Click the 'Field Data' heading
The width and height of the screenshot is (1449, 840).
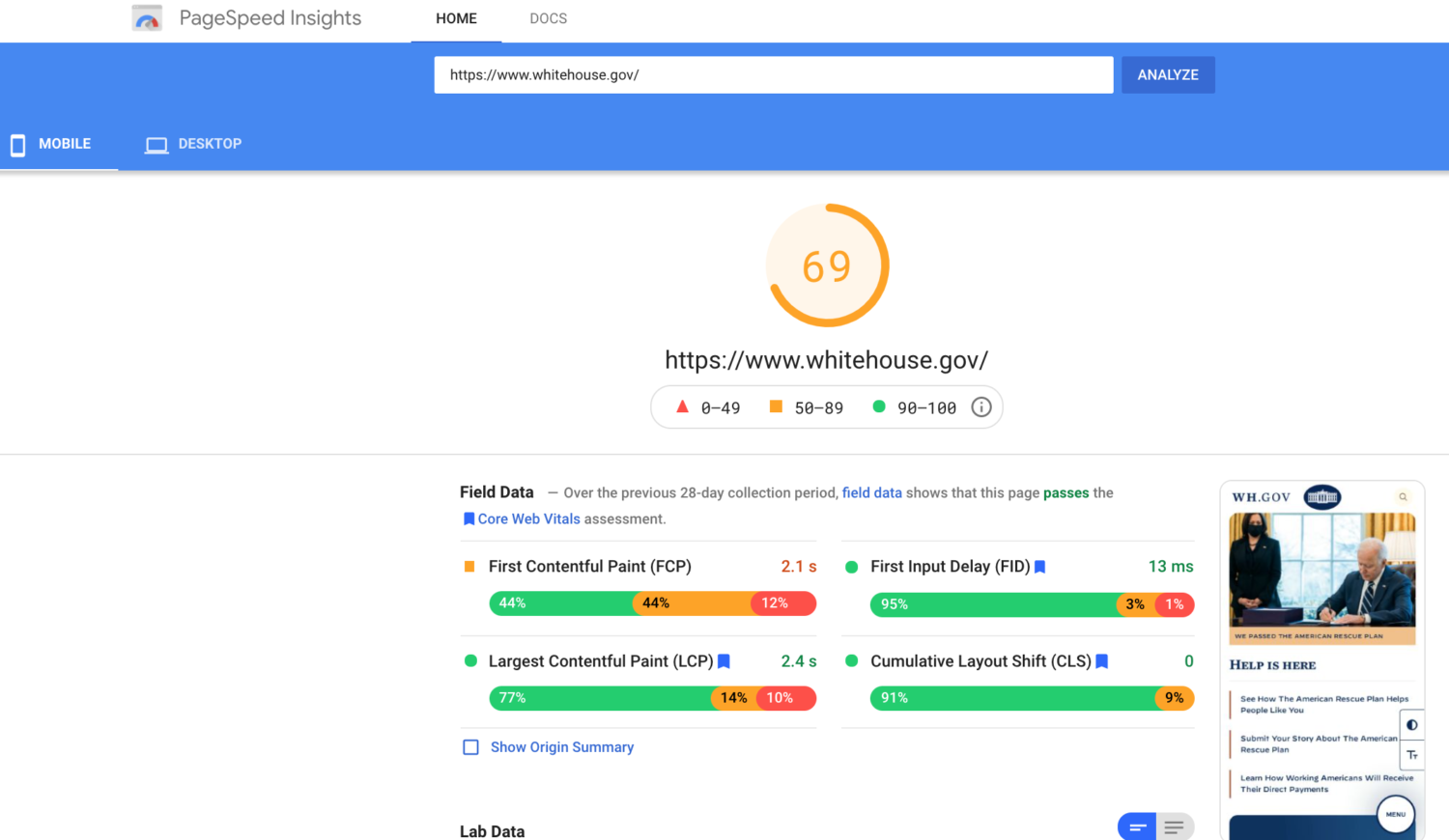[497, 492]
